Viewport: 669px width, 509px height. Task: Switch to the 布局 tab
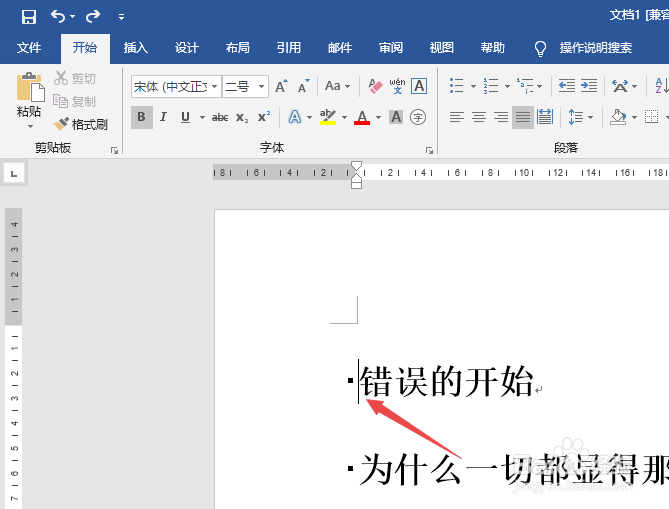coord(238,47)
